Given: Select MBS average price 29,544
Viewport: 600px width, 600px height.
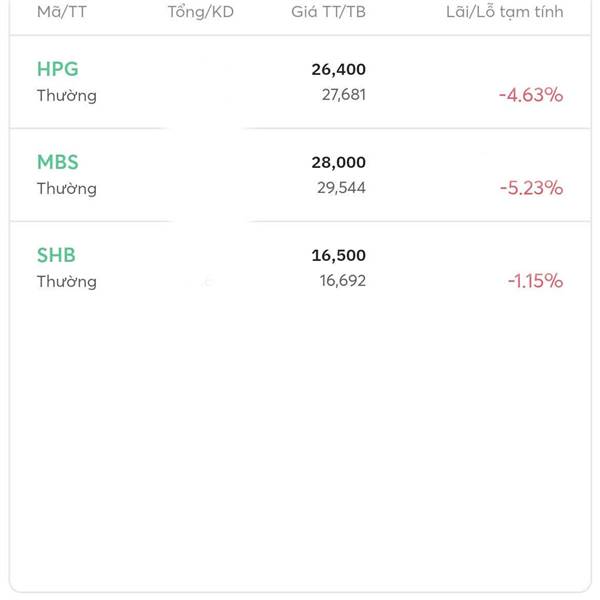Looking at the screenshot, I should coord(343,188).
